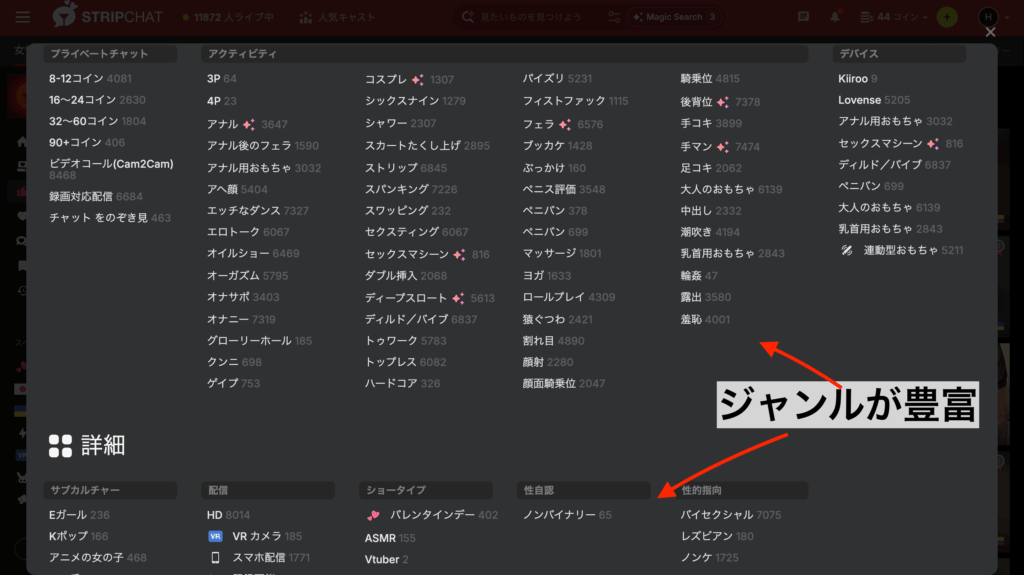The width and height of the screenshot is (1024, 575).
Task: Open the トゥワーク category
Action: click(406, 341)
